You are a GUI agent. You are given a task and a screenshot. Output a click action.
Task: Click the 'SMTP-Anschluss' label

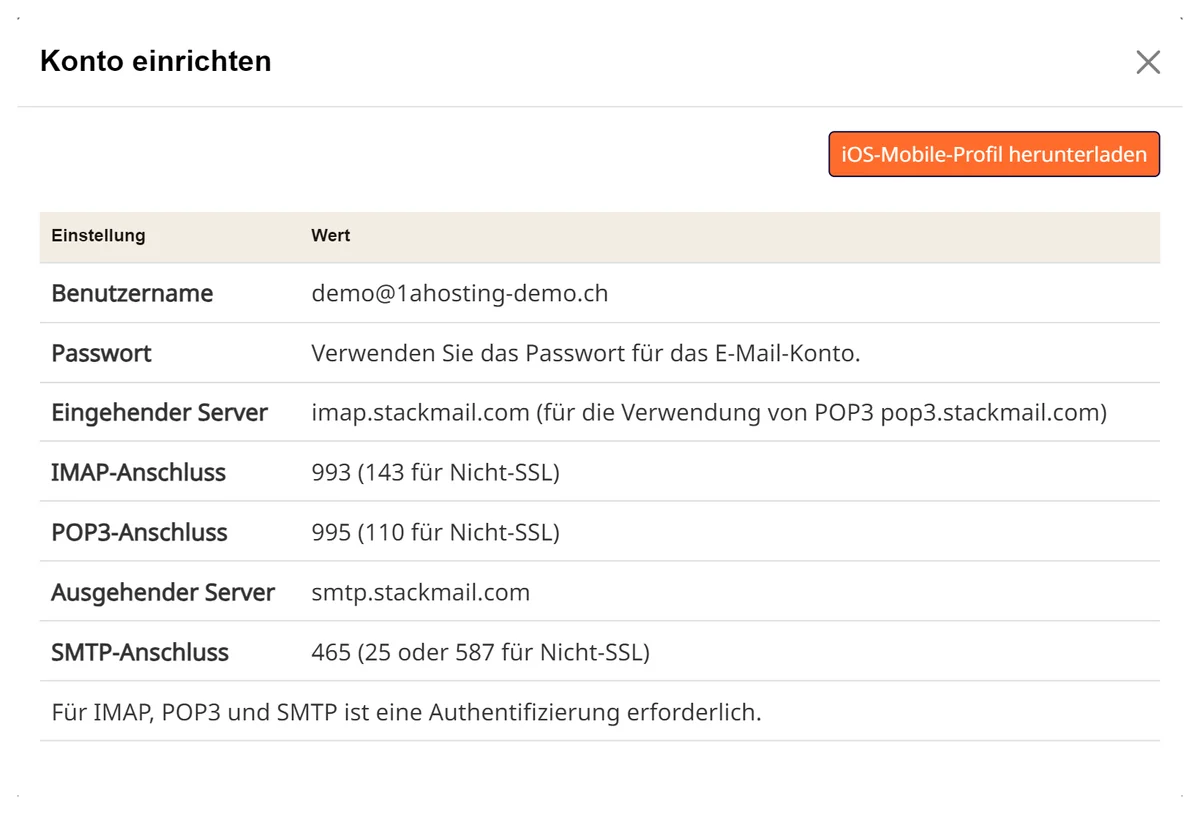(x=140, y=652)
